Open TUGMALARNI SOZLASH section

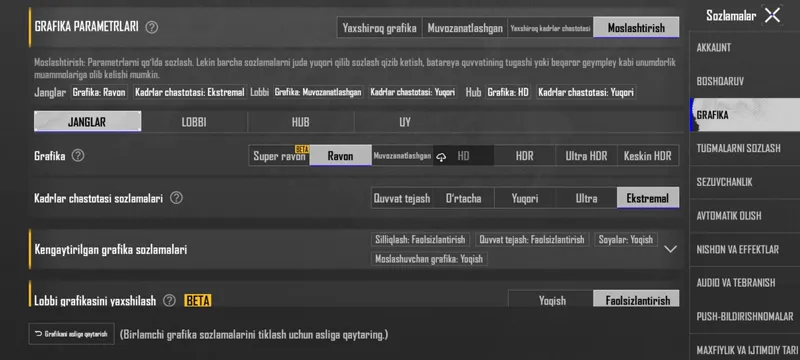pyautogui.click(x=745, y=148)
